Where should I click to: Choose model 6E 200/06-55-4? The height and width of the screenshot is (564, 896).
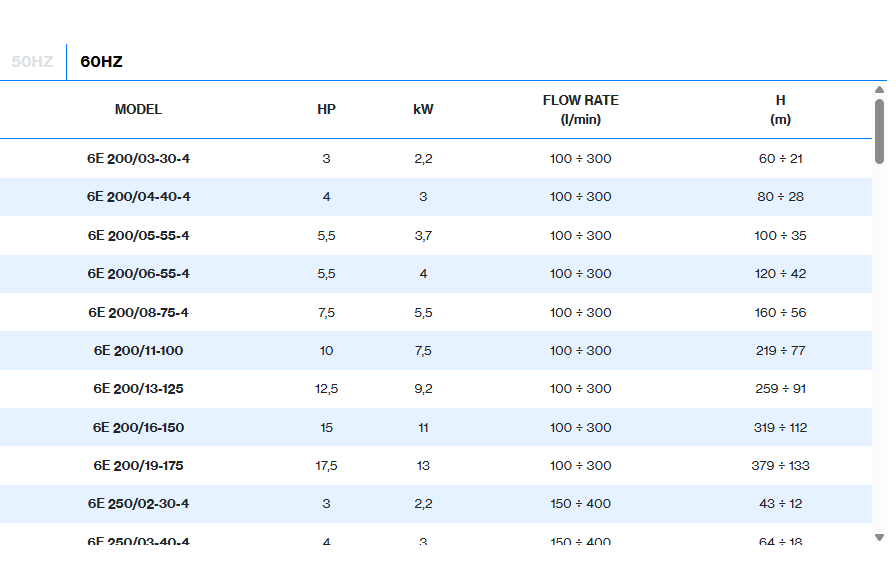click(x=138, y=274)
